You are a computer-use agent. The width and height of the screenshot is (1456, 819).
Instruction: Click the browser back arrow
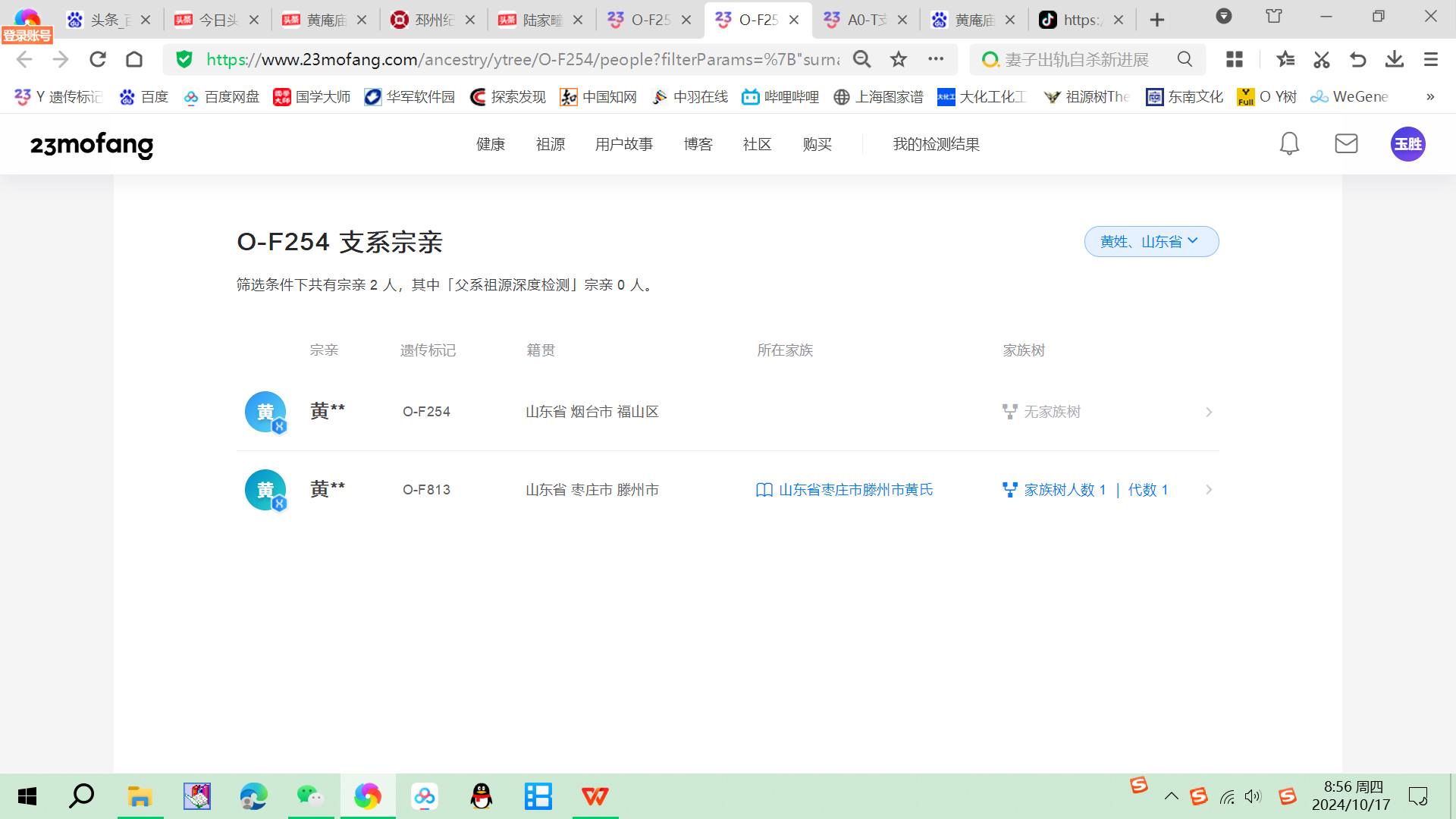pyautogui.click(x=24, y=59)
